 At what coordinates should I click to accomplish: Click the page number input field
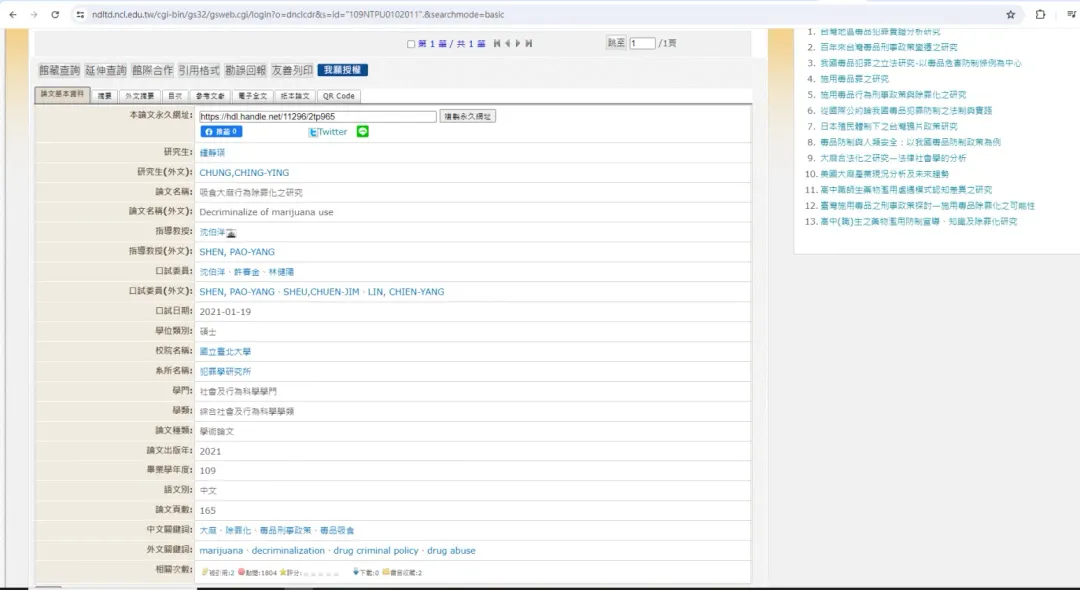point(642,43)
